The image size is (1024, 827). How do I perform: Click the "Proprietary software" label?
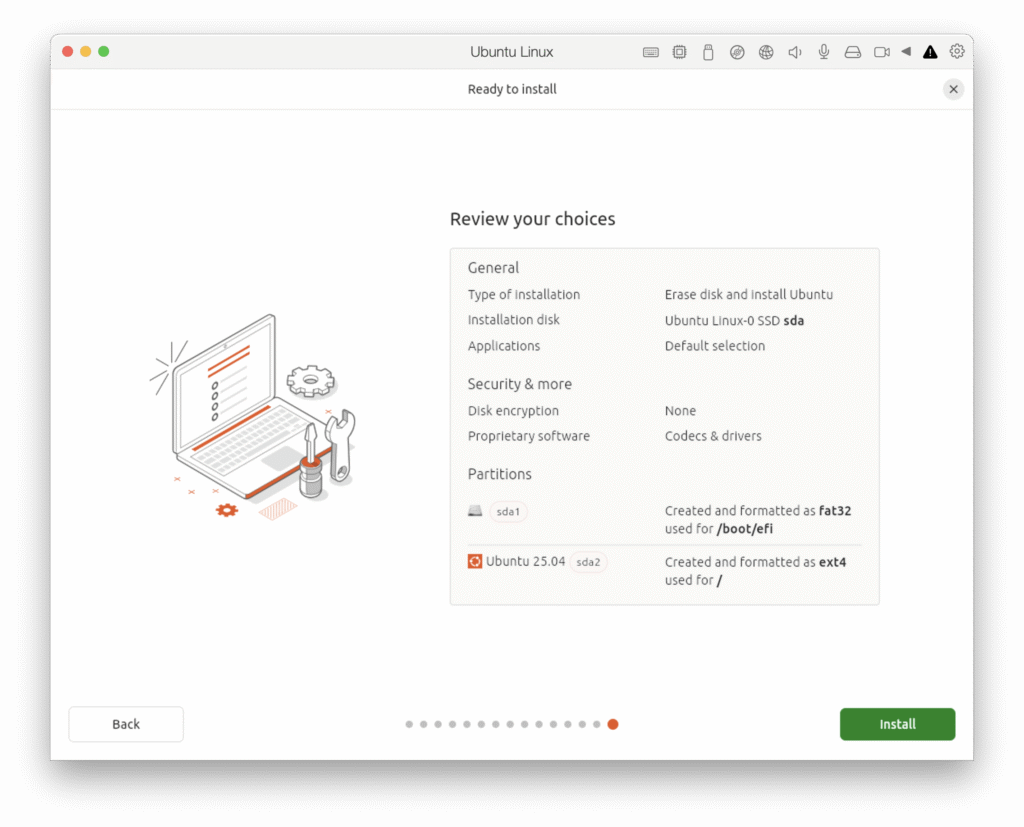pyautogui.click(x=528, y=436)
